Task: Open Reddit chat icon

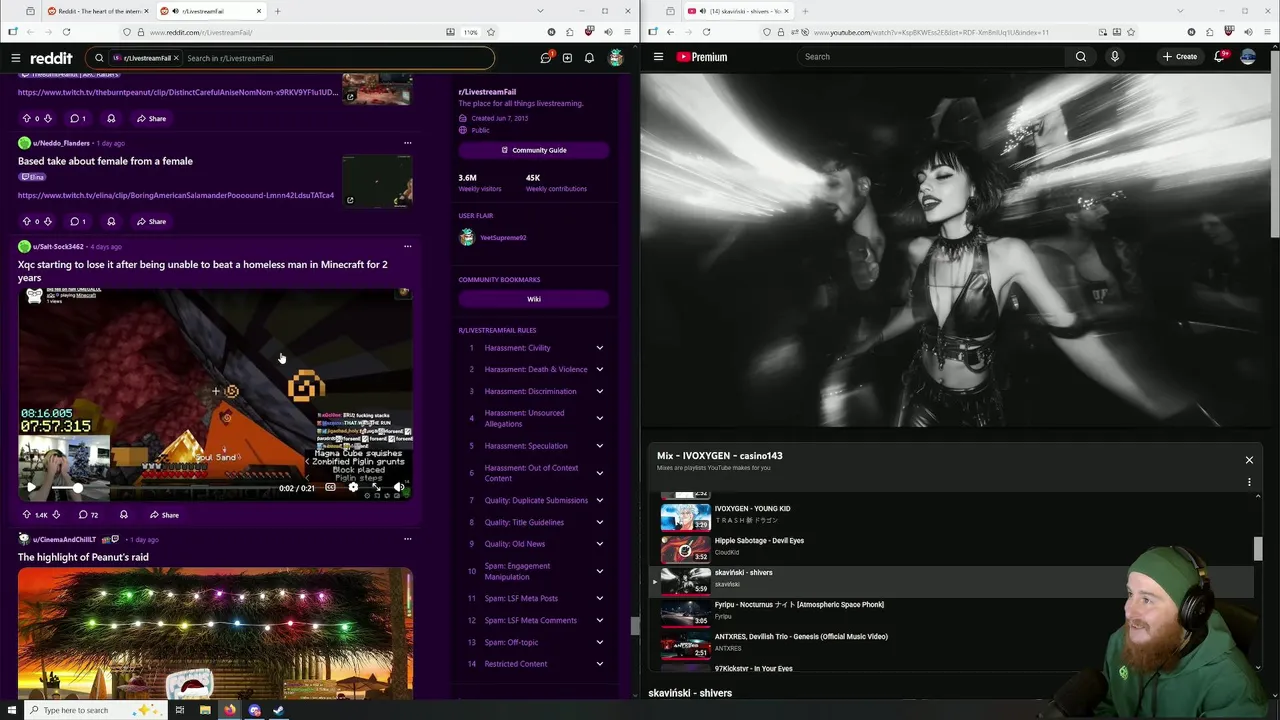Action: tap(545, 58)
